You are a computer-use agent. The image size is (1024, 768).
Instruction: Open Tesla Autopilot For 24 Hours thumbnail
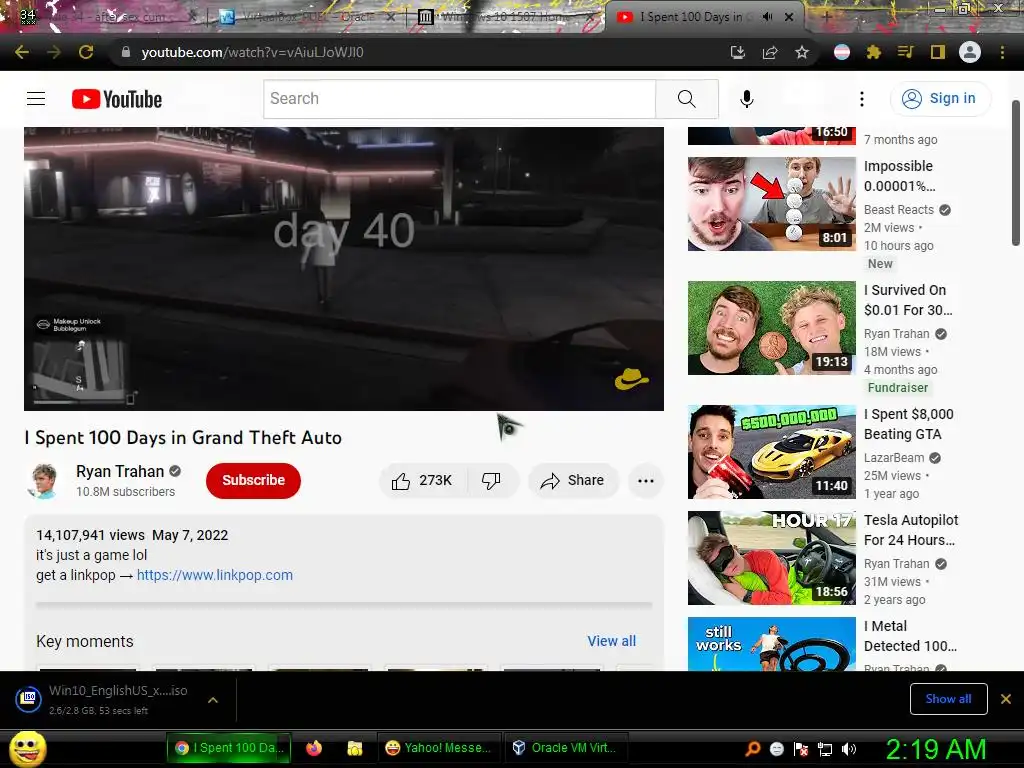point(771,558)
